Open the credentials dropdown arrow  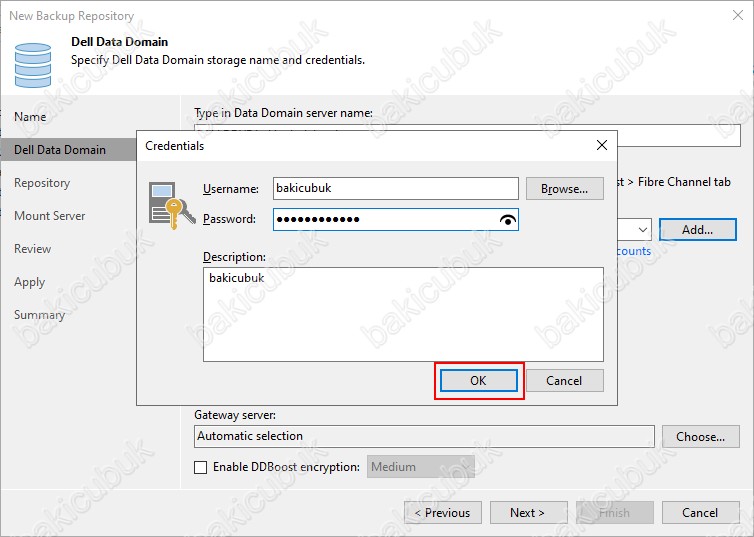642,230
